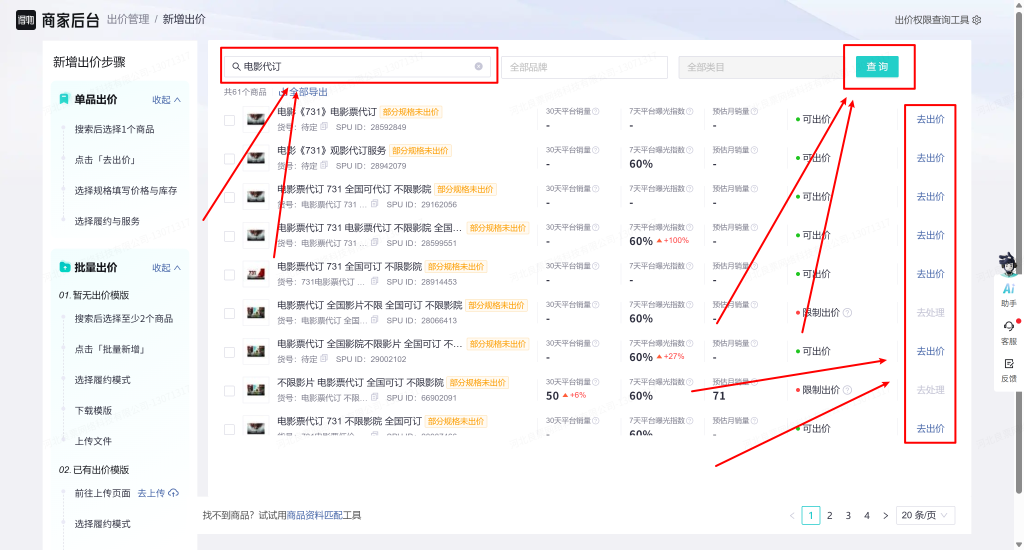The image size is (1024, 550).
Task: Copy 货号 for SPU ID 29162056
Action: point(374,204)
